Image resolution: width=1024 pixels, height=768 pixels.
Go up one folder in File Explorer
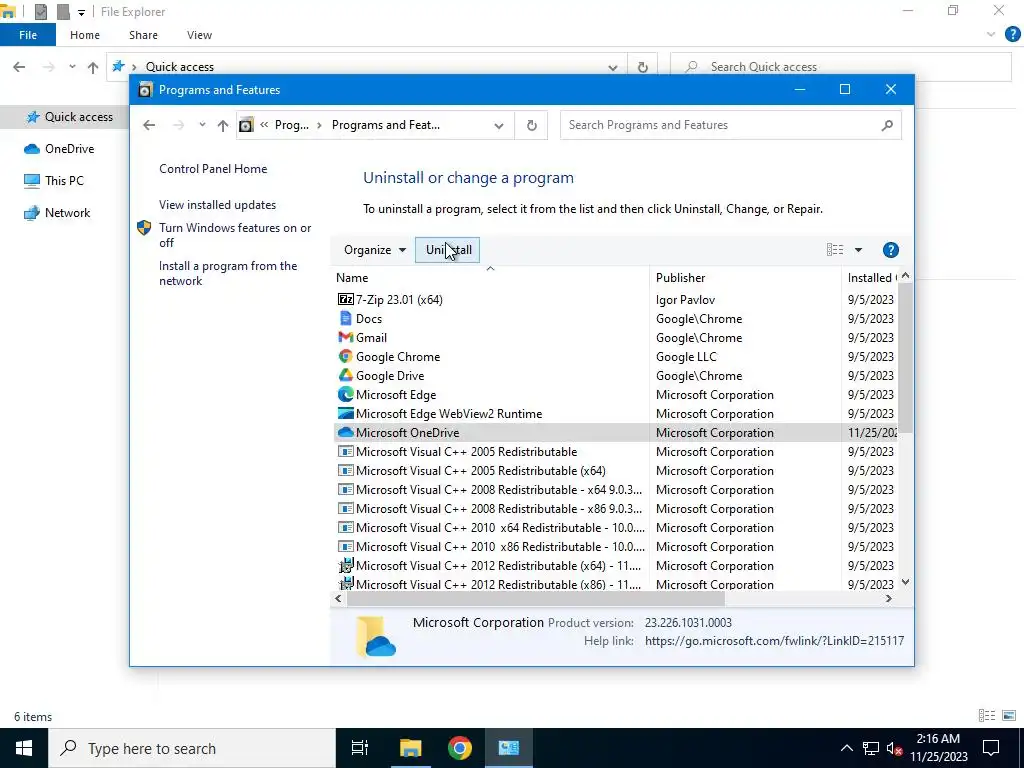93,67
